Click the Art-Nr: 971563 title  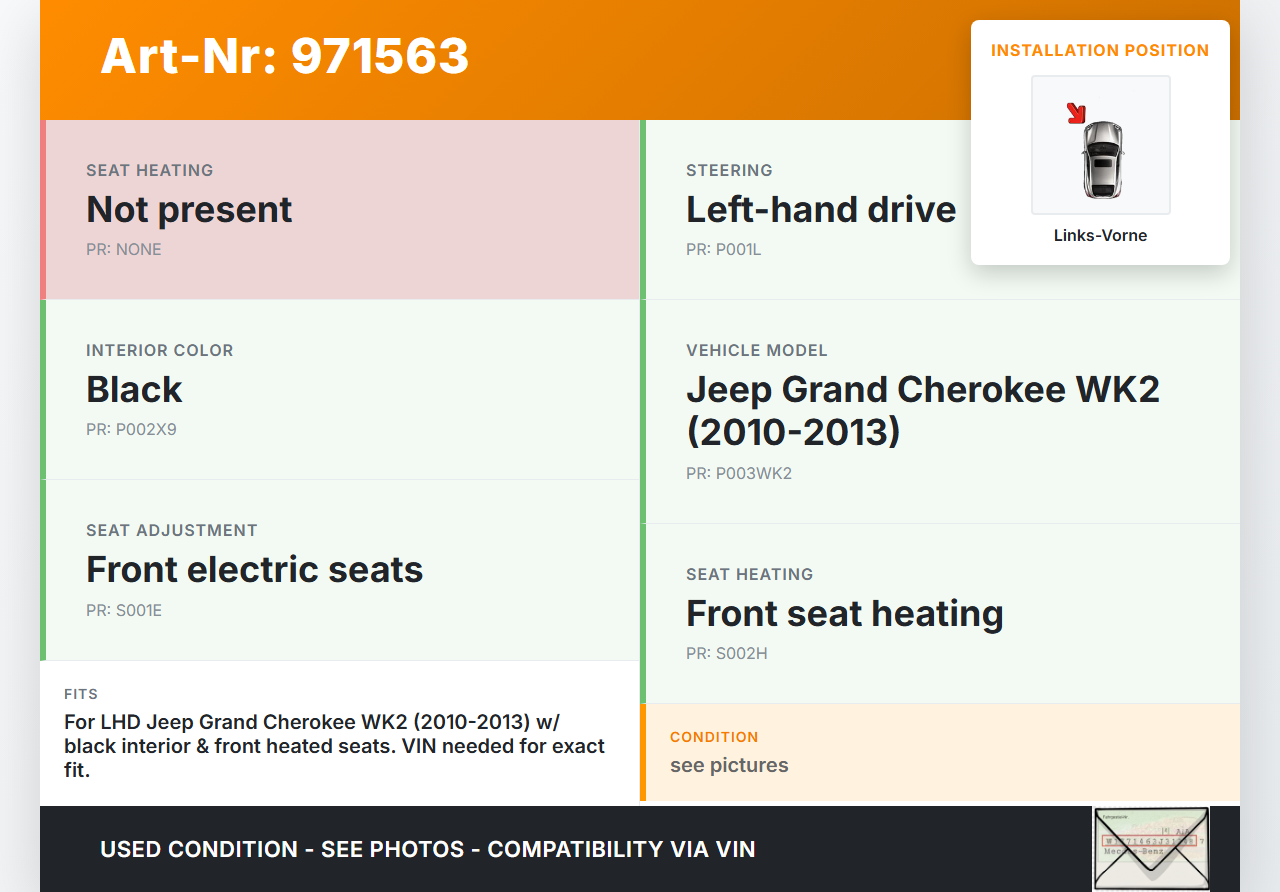[x=285, y=56]
